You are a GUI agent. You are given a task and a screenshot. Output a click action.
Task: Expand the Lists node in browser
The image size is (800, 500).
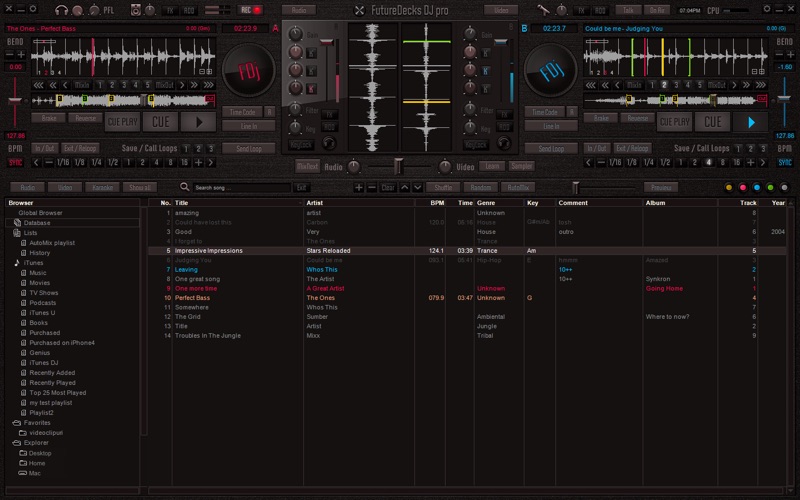[x=30, y=232]
